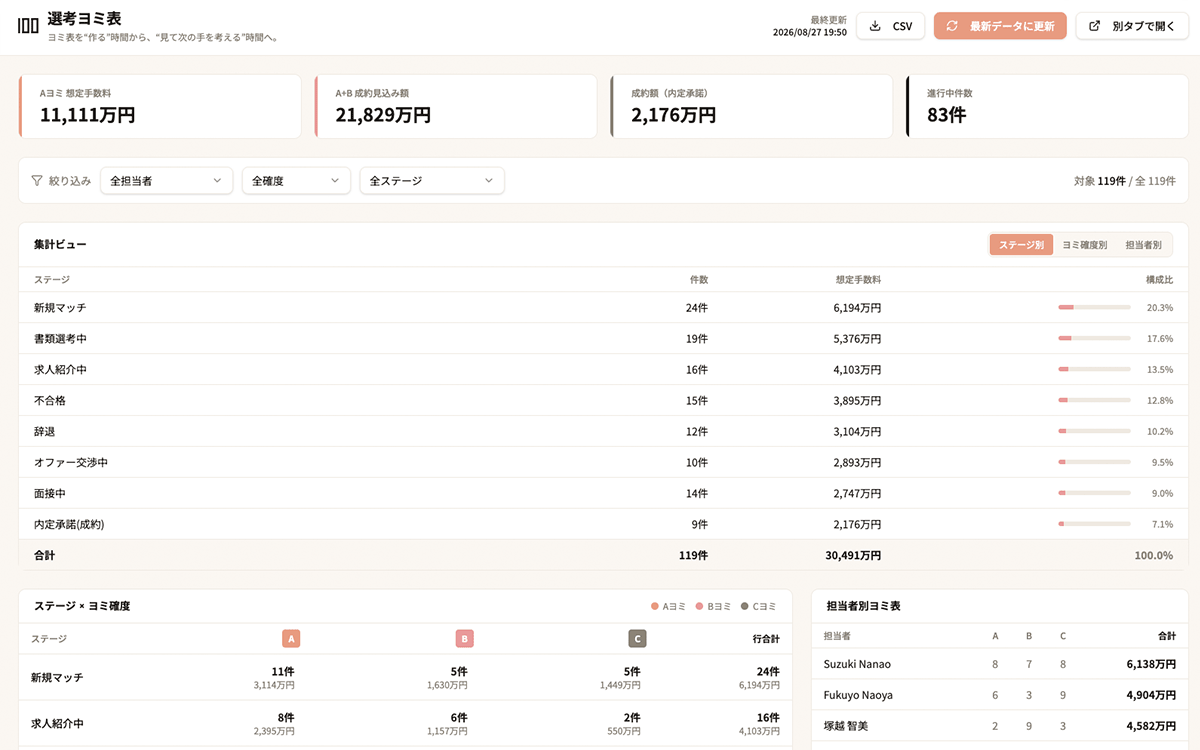
Task: Open the 全担当者 dropdown
Action: [166, 181]
